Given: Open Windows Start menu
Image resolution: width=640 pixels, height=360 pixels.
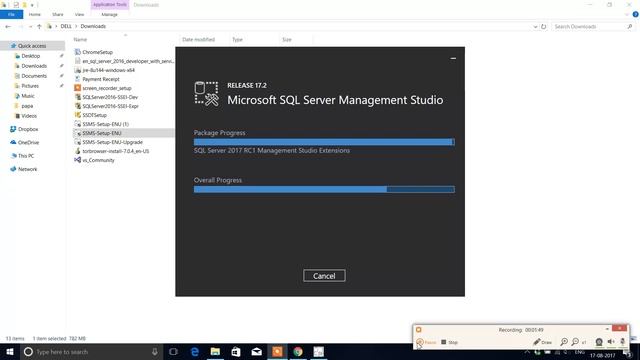Looking at the screenshot, I should [x=9, y=351].
